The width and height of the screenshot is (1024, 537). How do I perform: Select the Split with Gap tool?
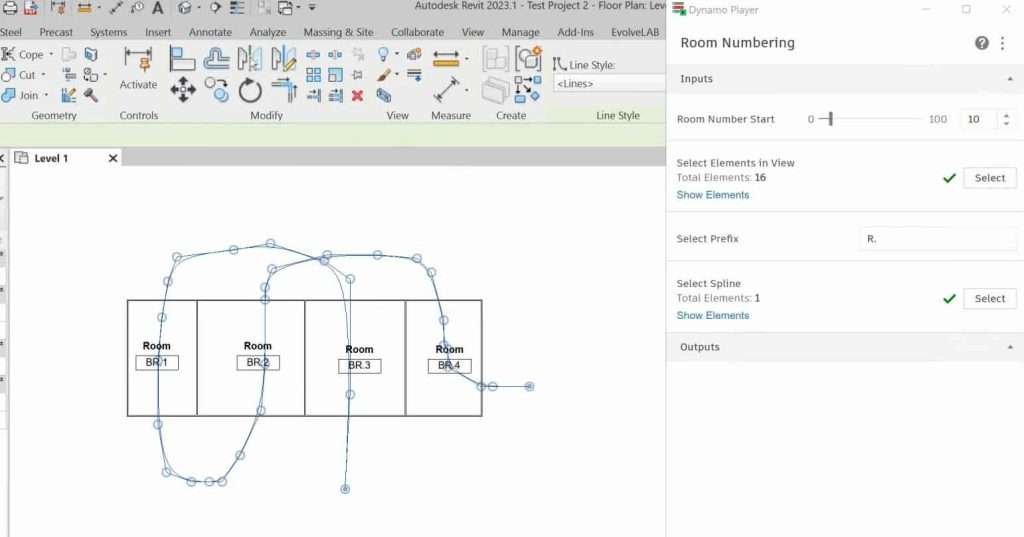pyautogui.click(x=335, y=55)
